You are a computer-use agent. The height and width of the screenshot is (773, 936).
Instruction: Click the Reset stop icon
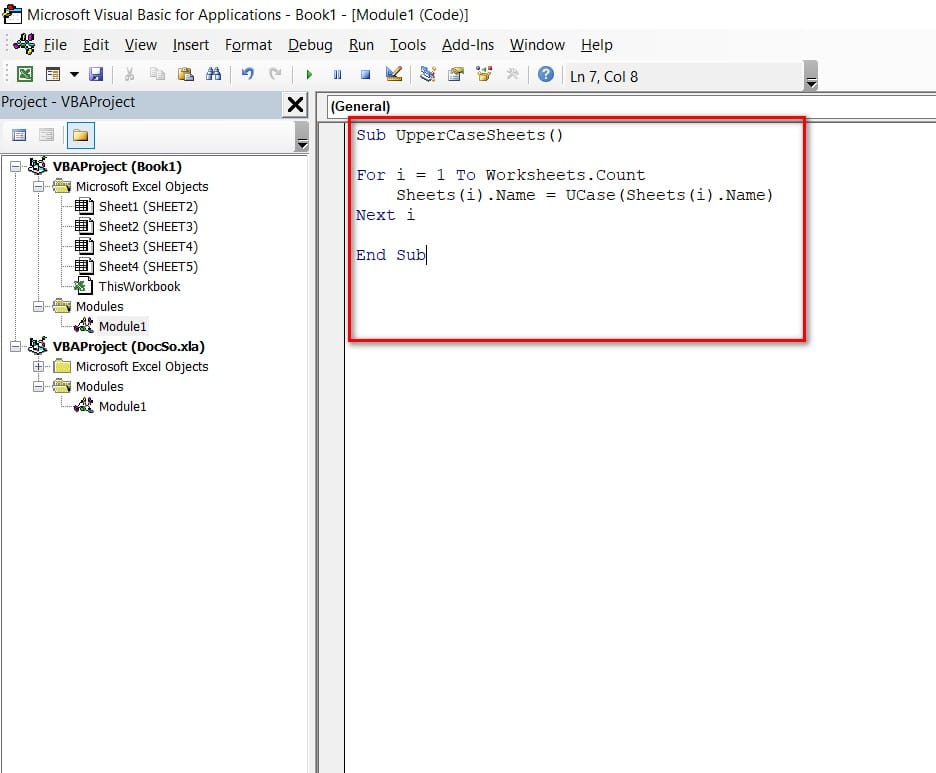click(365, 74)
